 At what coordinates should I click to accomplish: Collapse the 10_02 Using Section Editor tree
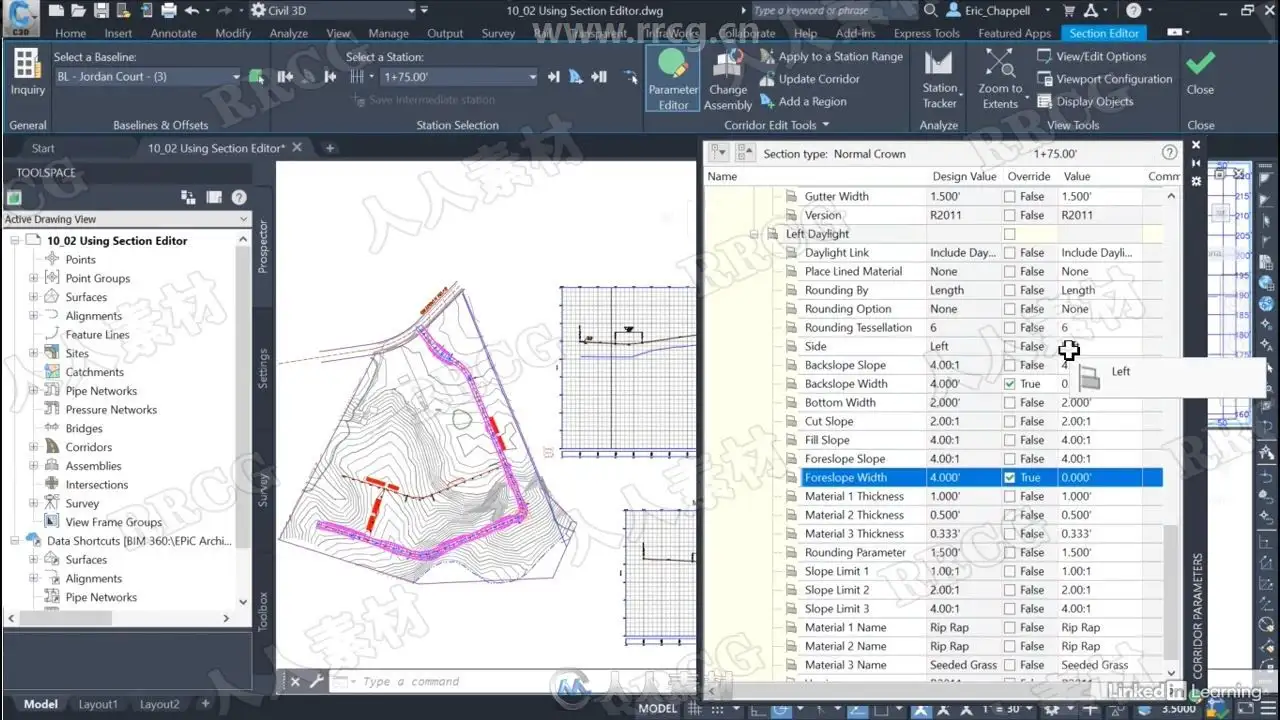click(x=15, y=241)
